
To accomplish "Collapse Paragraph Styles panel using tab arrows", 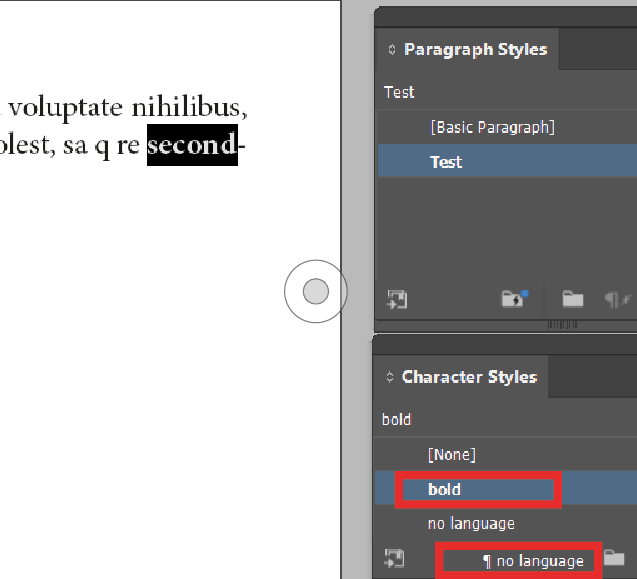I will (392, 50).
